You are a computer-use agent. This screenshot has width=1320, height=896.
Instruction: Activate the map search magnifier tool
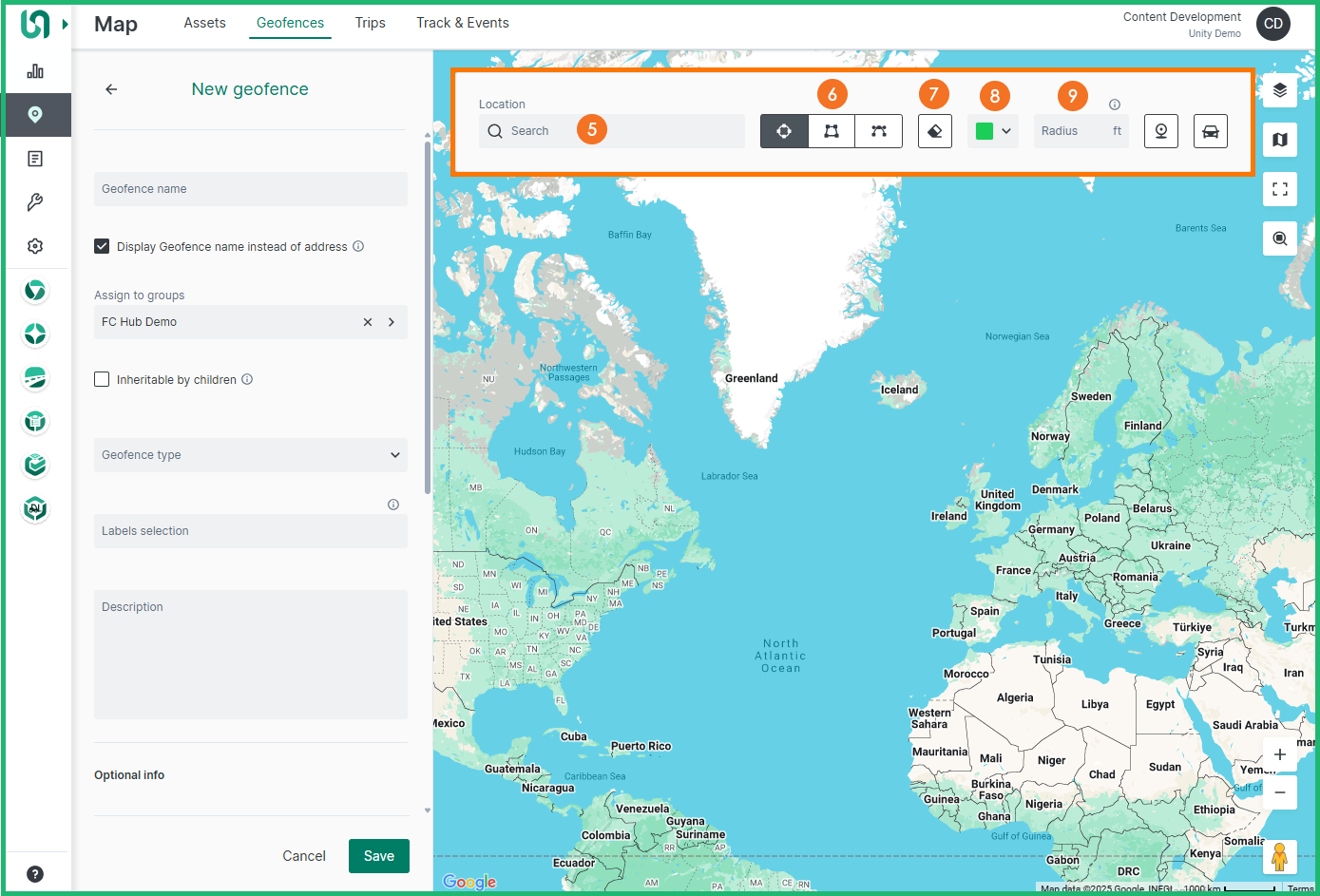(1280, 238)
